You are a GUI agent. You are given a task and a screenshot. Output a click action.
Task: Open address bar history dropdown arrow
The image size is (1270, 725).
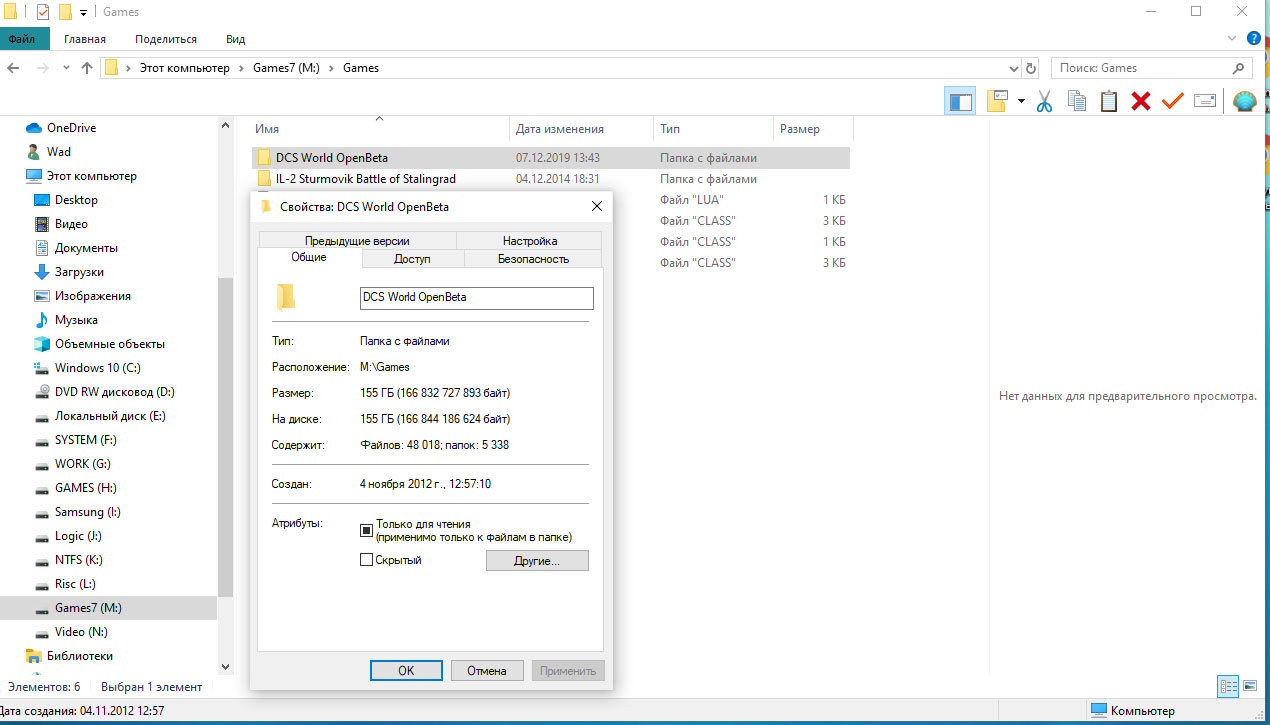click(1013, 68)
